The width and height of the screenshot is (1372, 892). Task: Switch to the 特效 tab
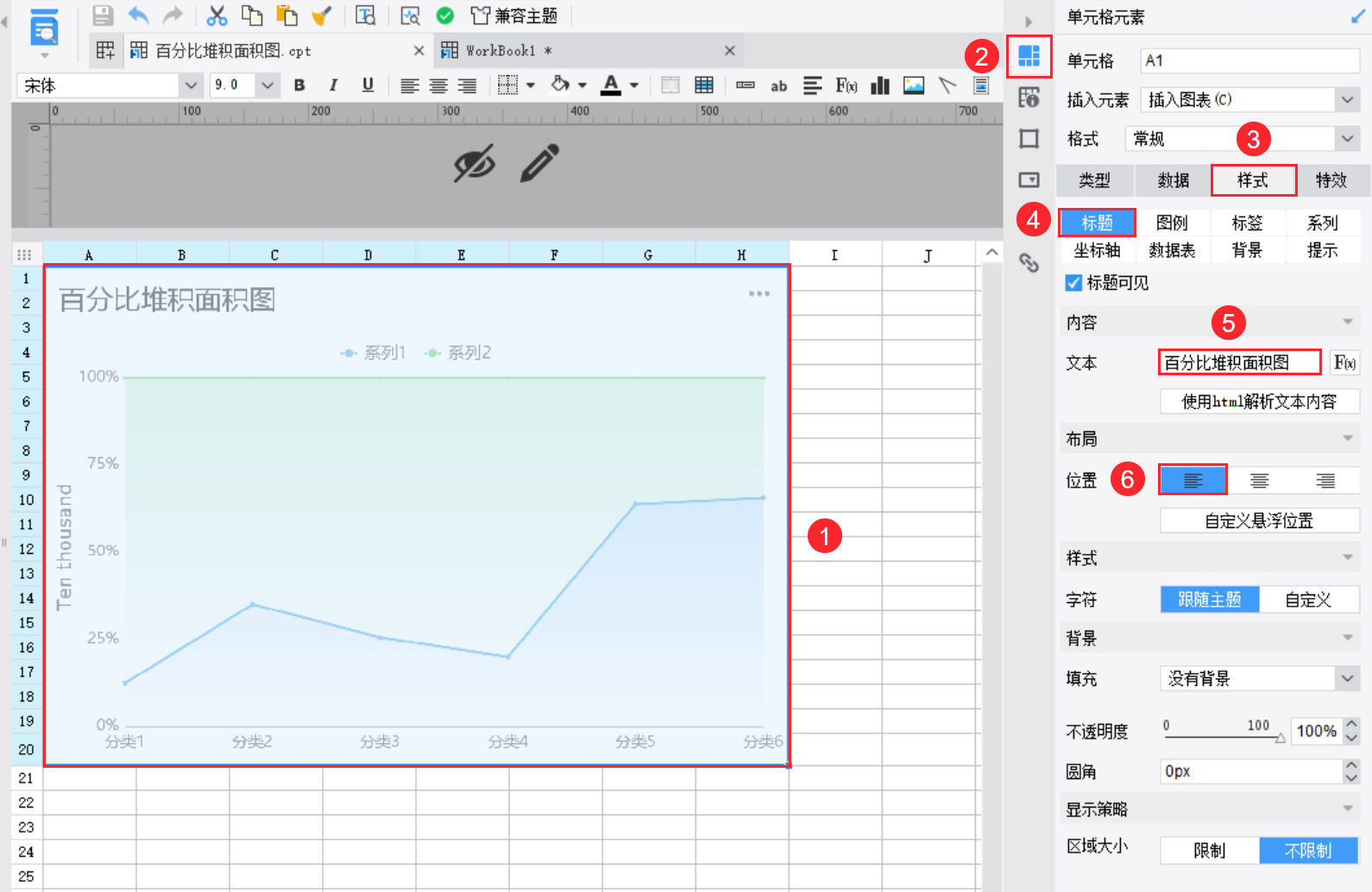tap(1331, 180)
